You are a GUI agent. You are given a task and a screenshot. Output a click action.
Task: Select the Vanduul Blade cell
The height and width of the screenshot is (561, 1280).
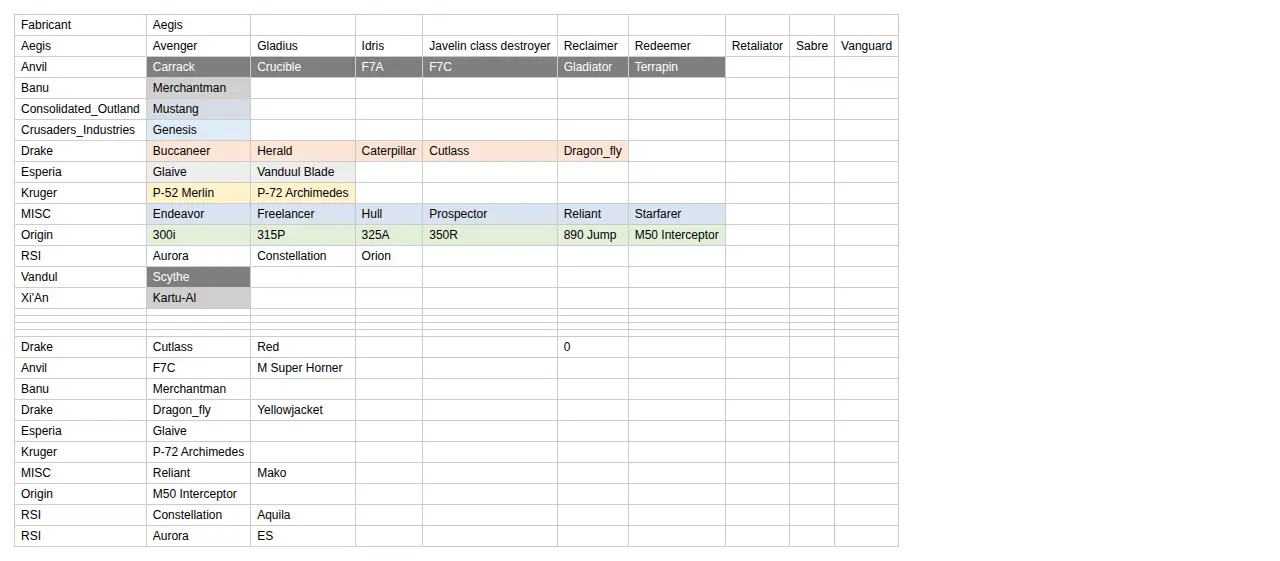(303, 172)
